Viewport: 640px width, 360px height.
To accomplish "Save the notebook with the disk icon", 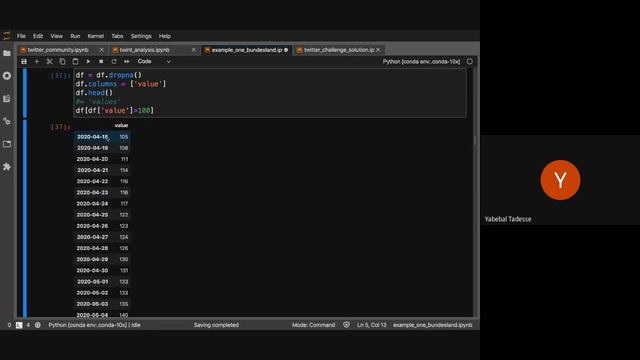I will pyautogui.click(x=24, y=62).
